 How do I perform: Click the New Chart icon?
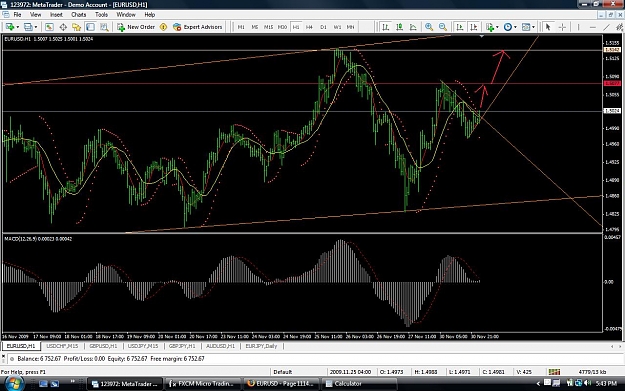coord(10,27)
